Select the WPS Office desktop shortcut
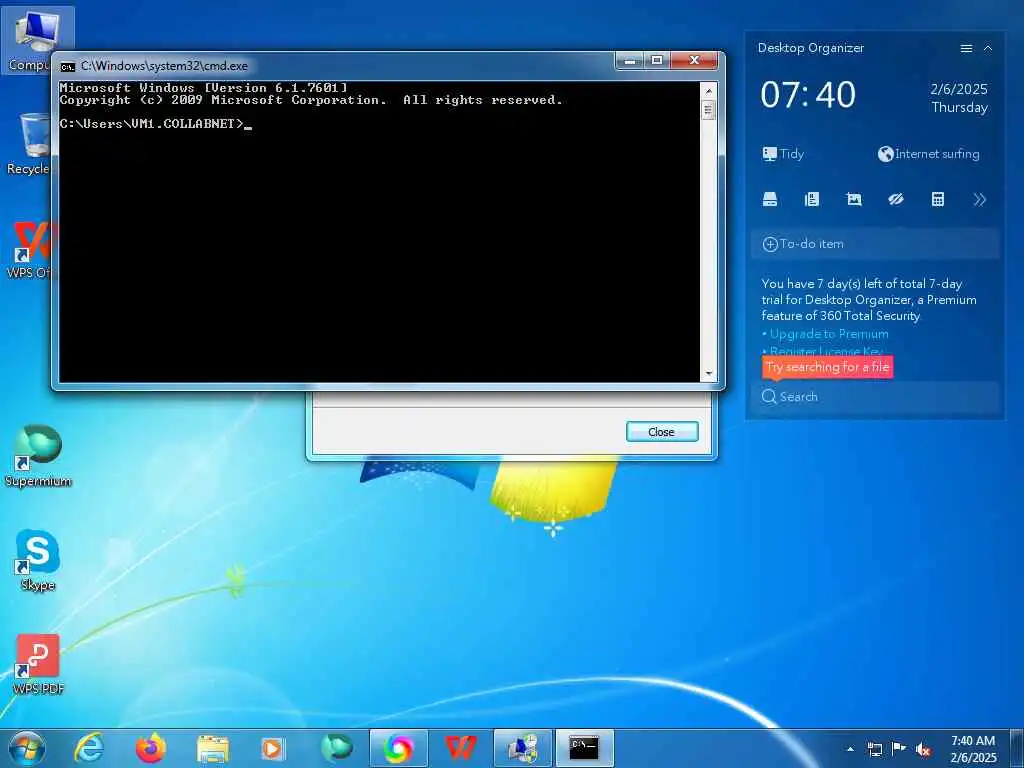This screenshot has width=1024, height=768. tap(29, 249)
